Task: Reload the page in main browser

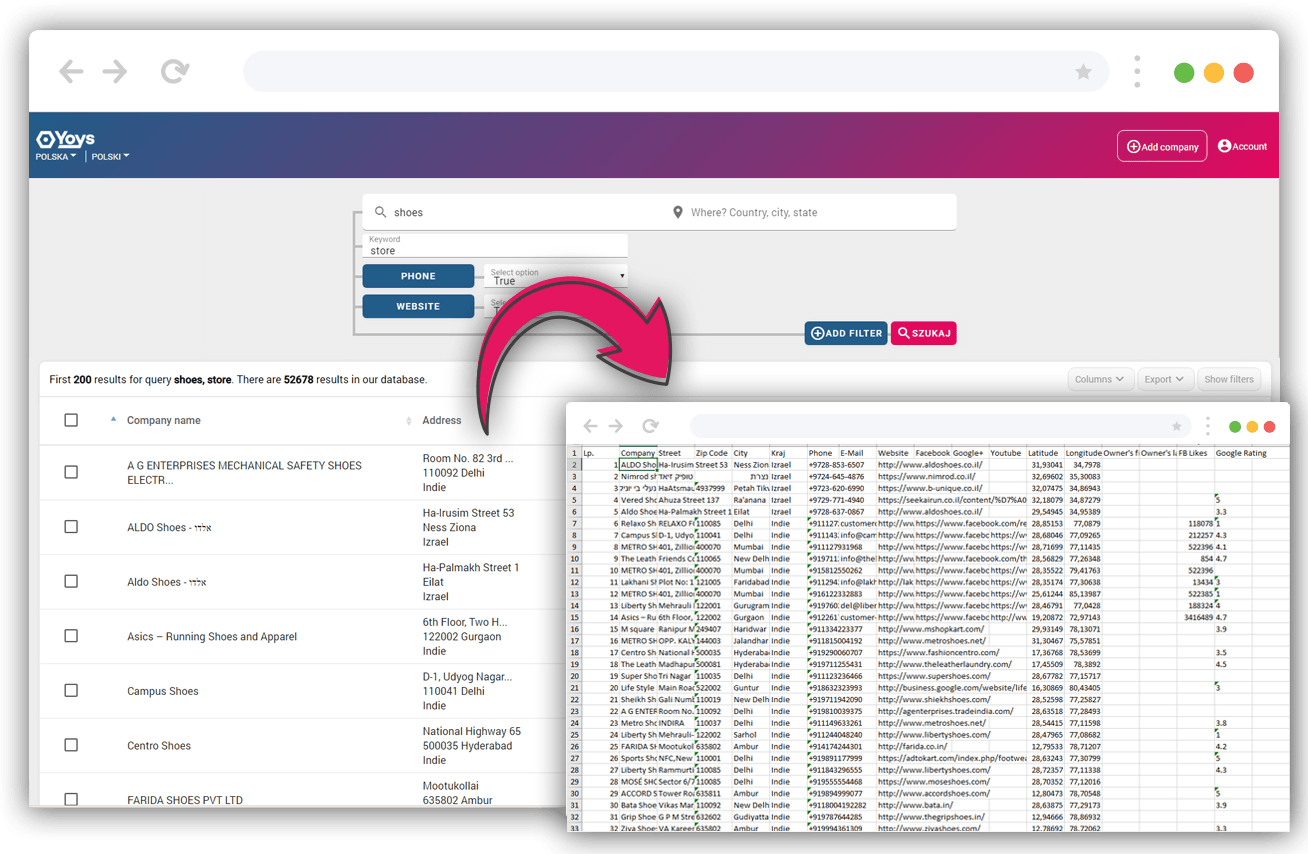Action: (x=175, y=71)
